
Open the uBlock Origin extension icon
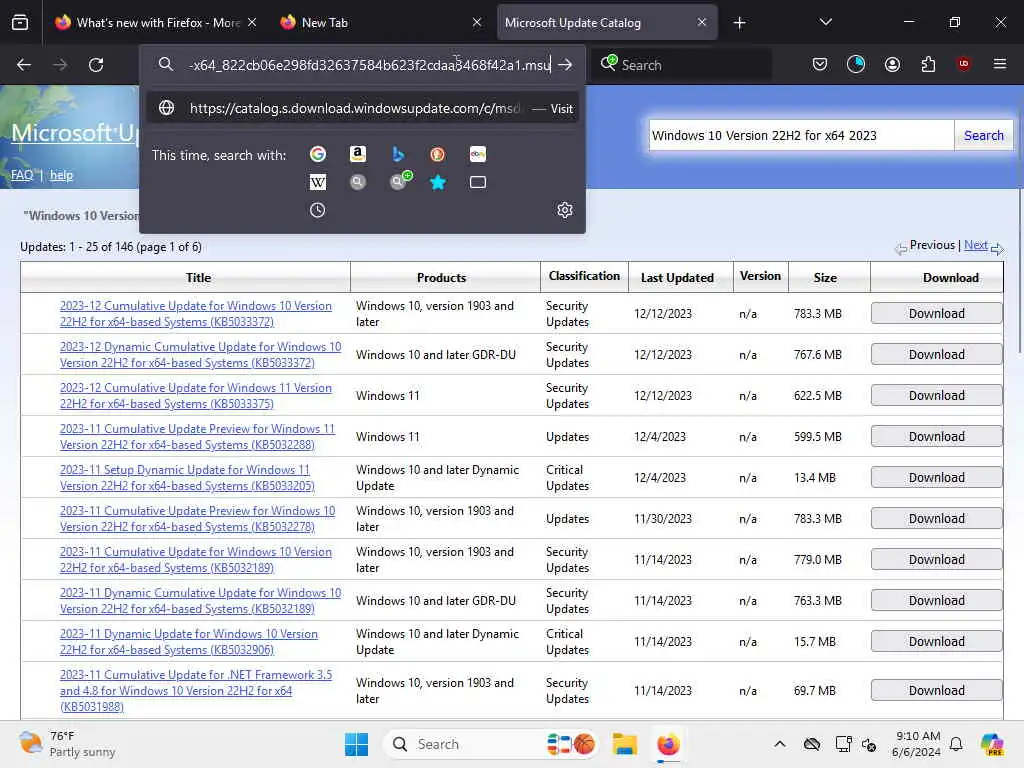coord(963,63)
